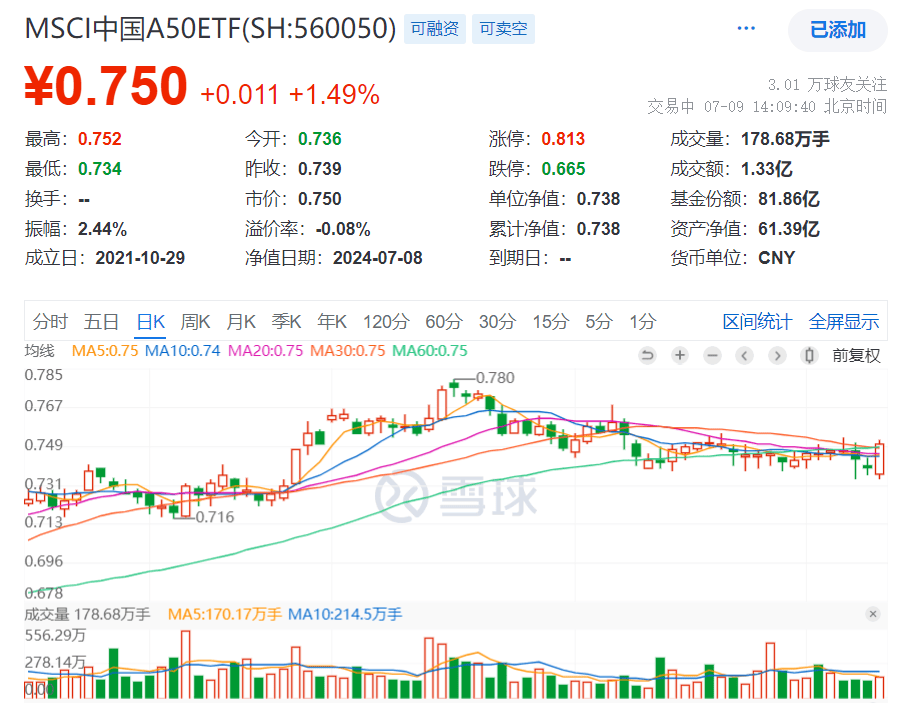Click the 可融资 tag
Viewport: 904px width, 703px height.
[435, 29]
